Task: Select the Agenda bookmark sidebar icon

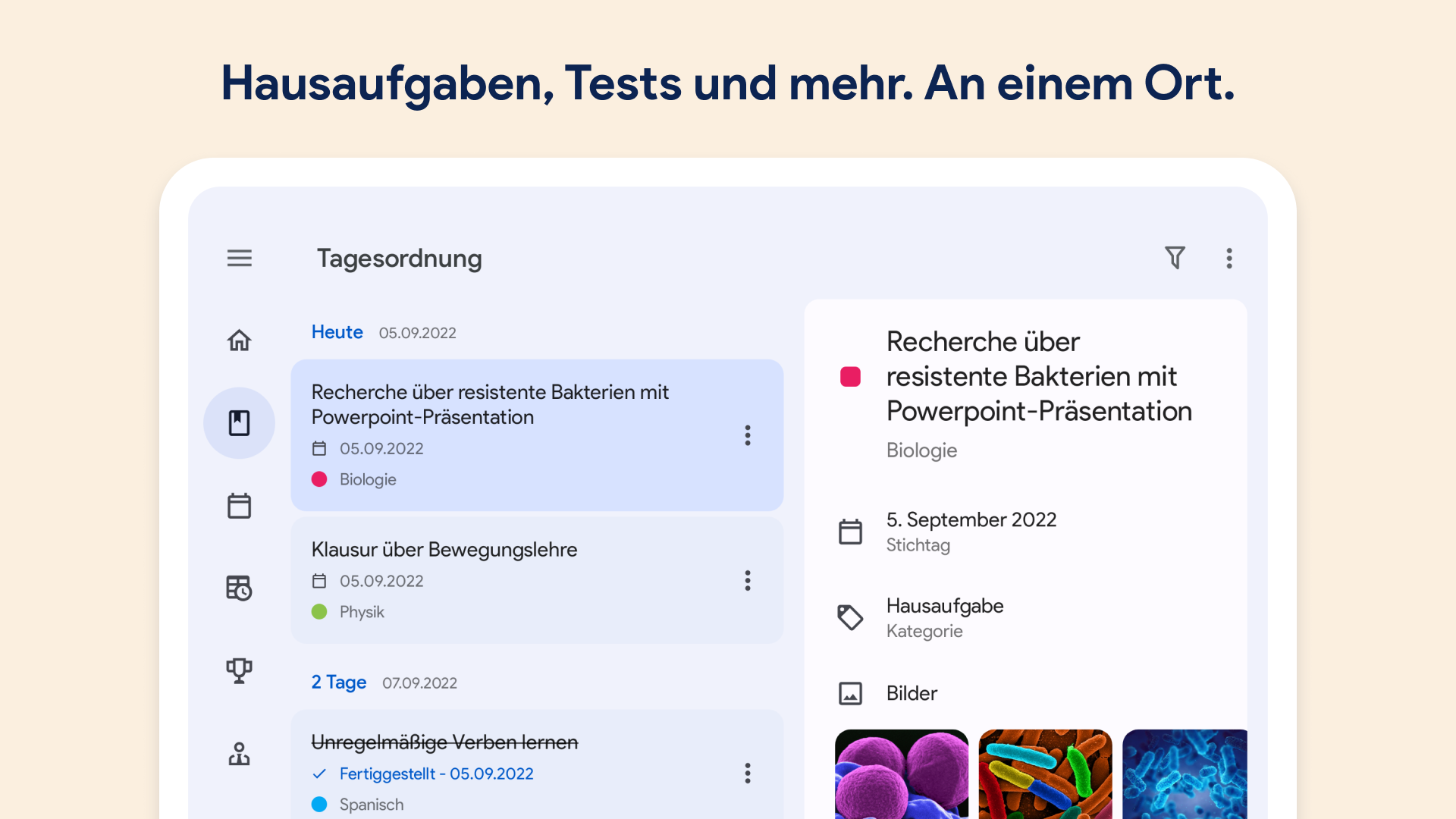Action: coord(239,423)
